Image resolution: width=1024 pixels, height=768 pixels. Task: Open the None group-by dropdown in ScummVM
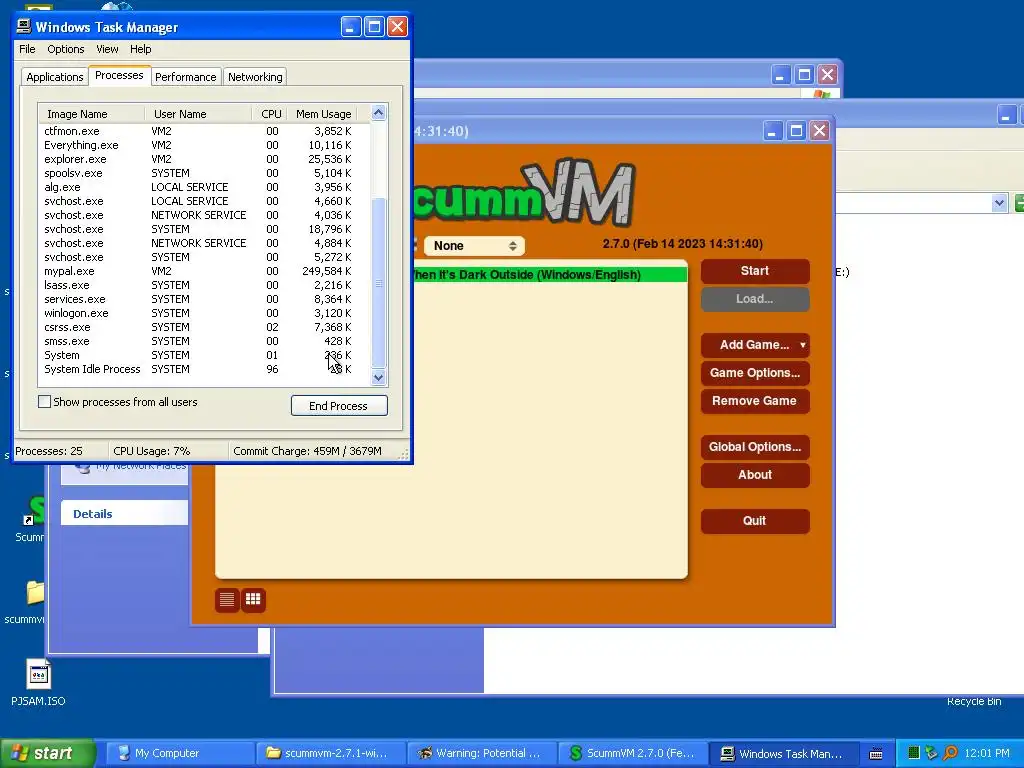474,246
